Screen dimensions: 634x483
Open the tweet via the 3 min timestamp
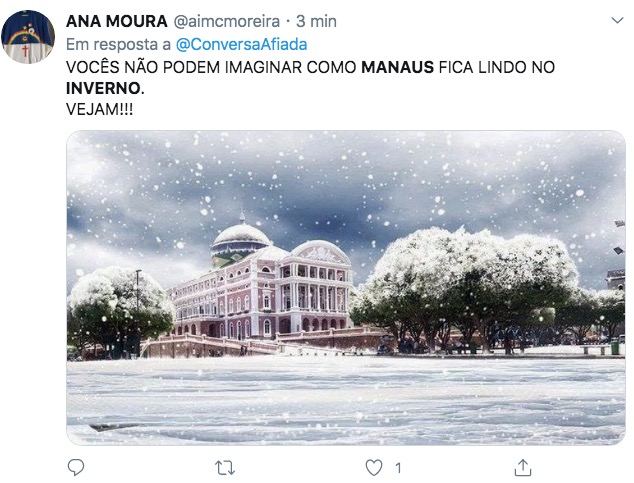pos(316,21)
